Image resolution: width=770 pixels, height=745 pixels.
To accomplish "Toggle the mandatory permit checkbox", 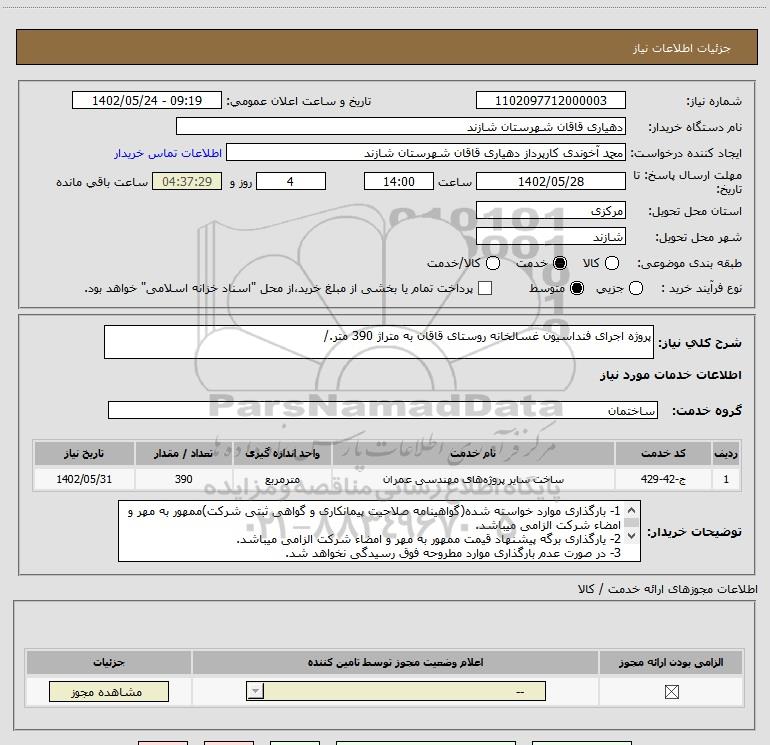I will [671, 692].
